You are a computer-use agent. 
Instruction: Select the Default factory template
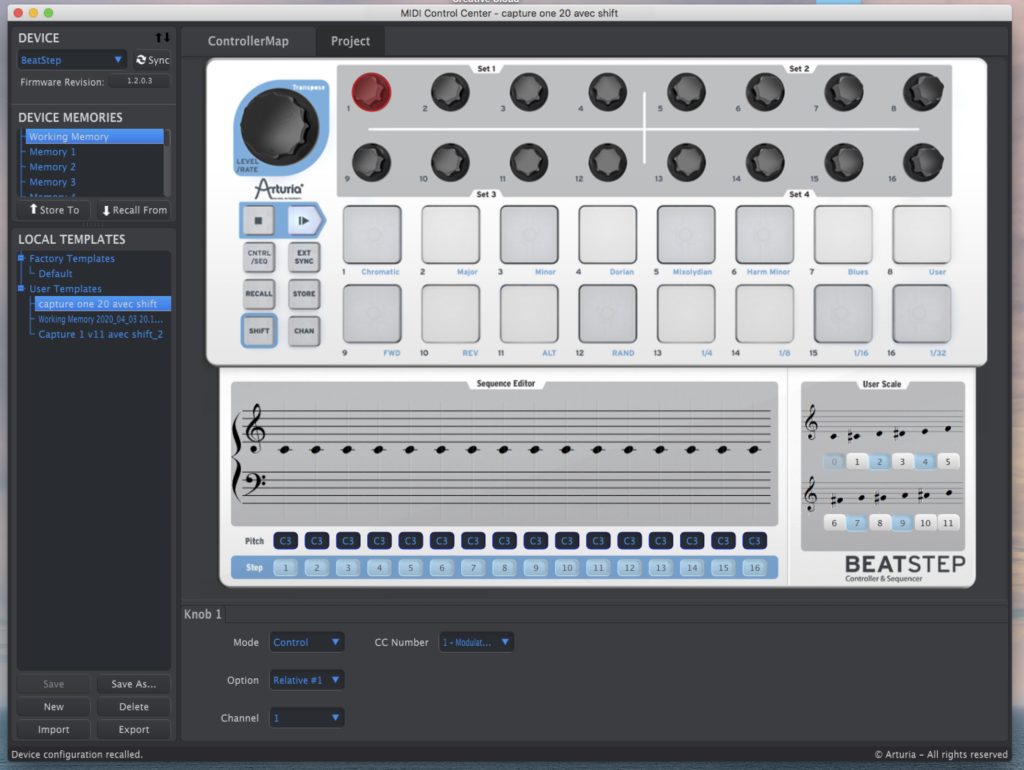55,274
